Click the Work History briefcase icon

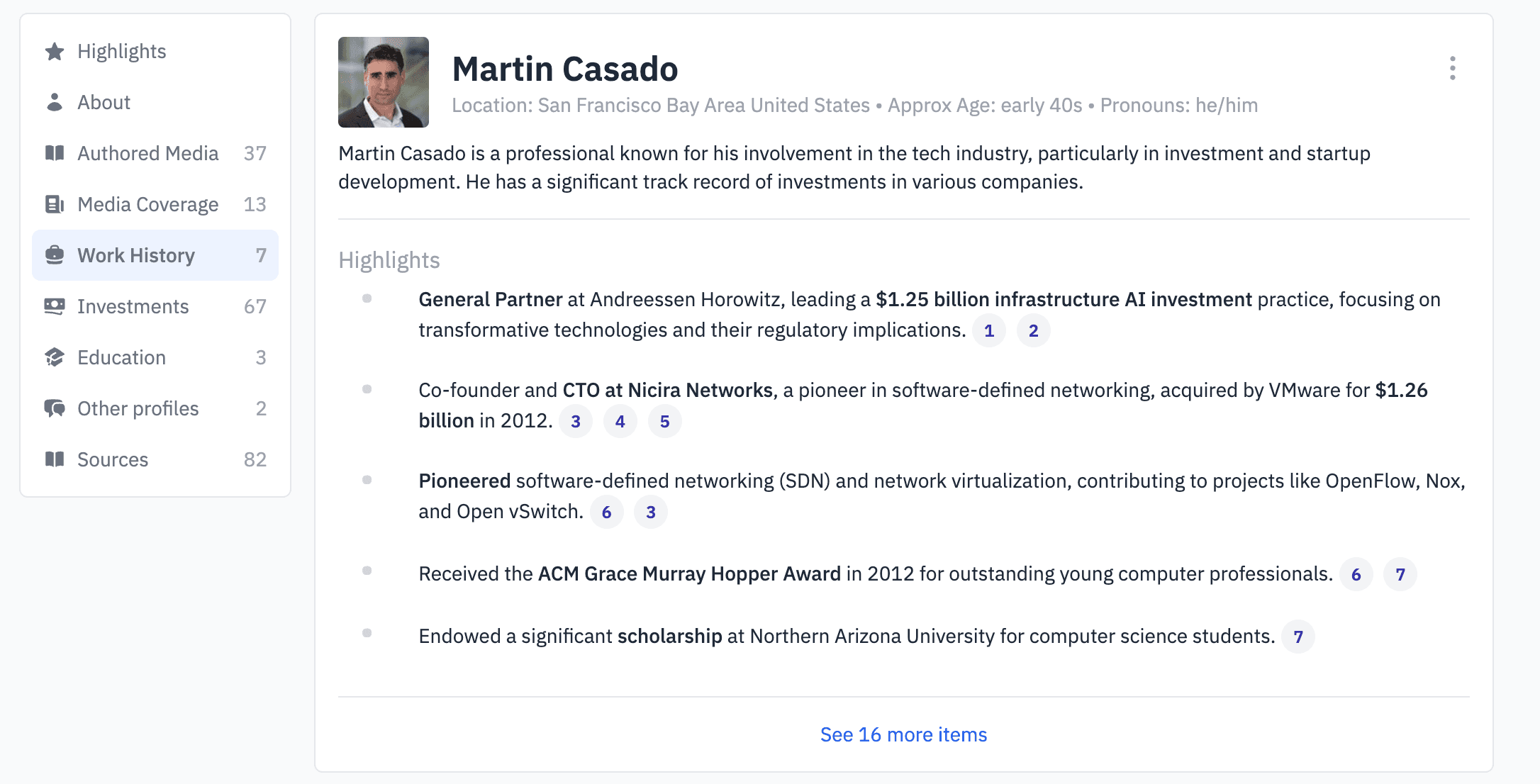tap(55, 255)
